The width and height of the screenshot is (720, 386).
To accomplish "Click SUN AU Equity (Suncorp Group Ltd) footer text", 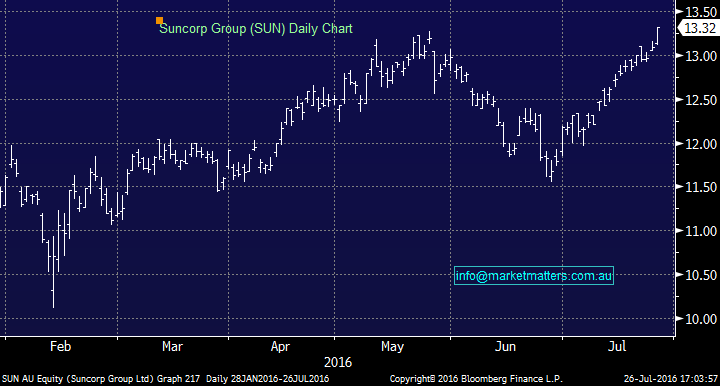I will pyautogui.click(x=78, y=379).
